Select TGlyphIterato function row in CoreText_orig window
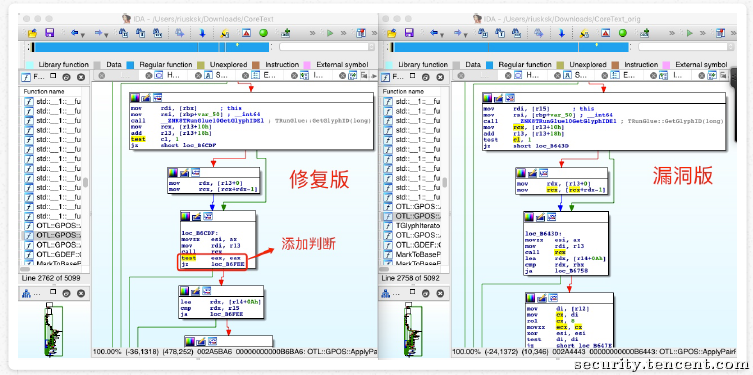This screenshot has height=375, width=753. (x=412, y=226)
